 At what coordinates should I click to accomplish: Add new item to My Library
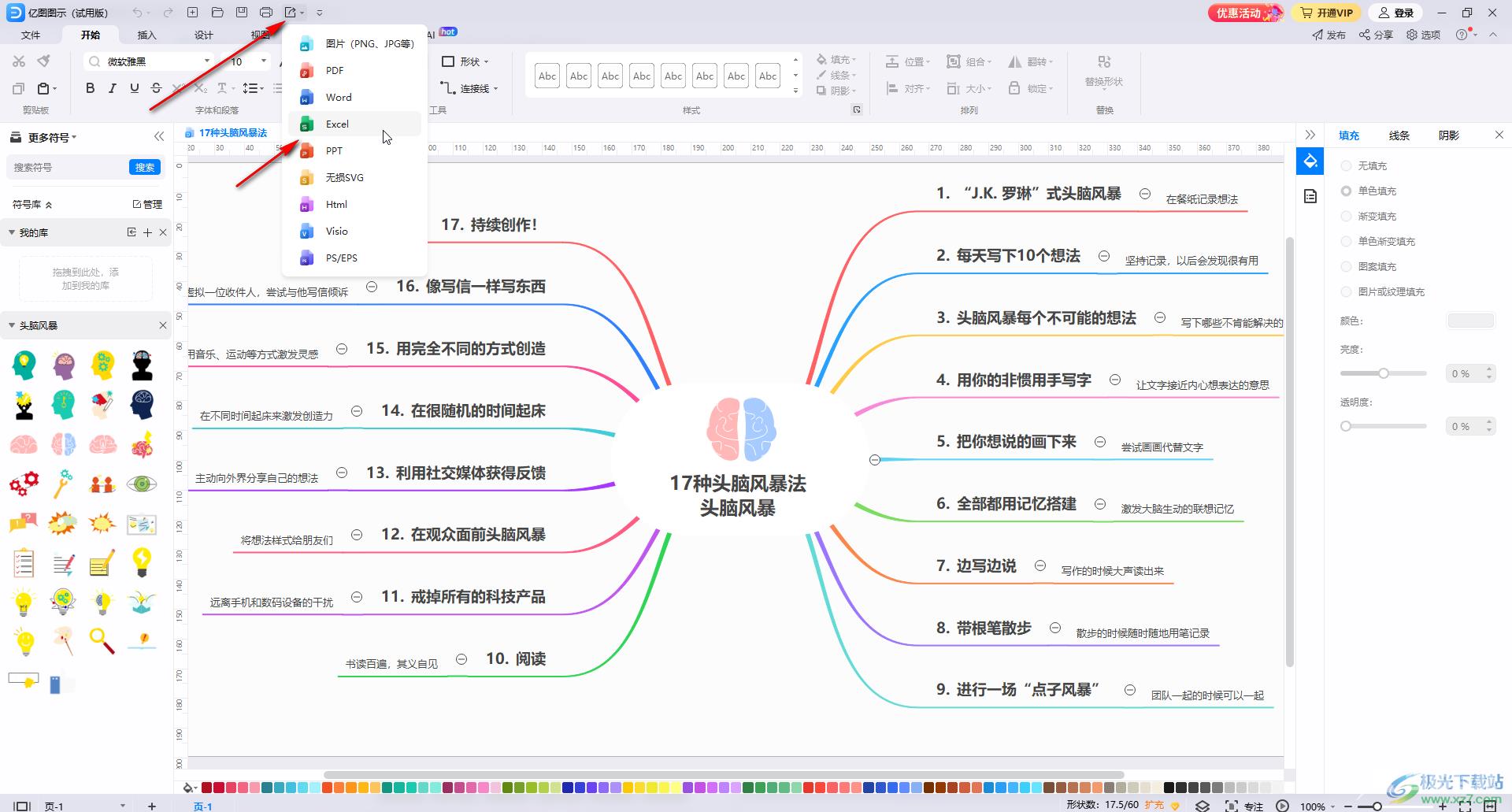coord(147,232)
